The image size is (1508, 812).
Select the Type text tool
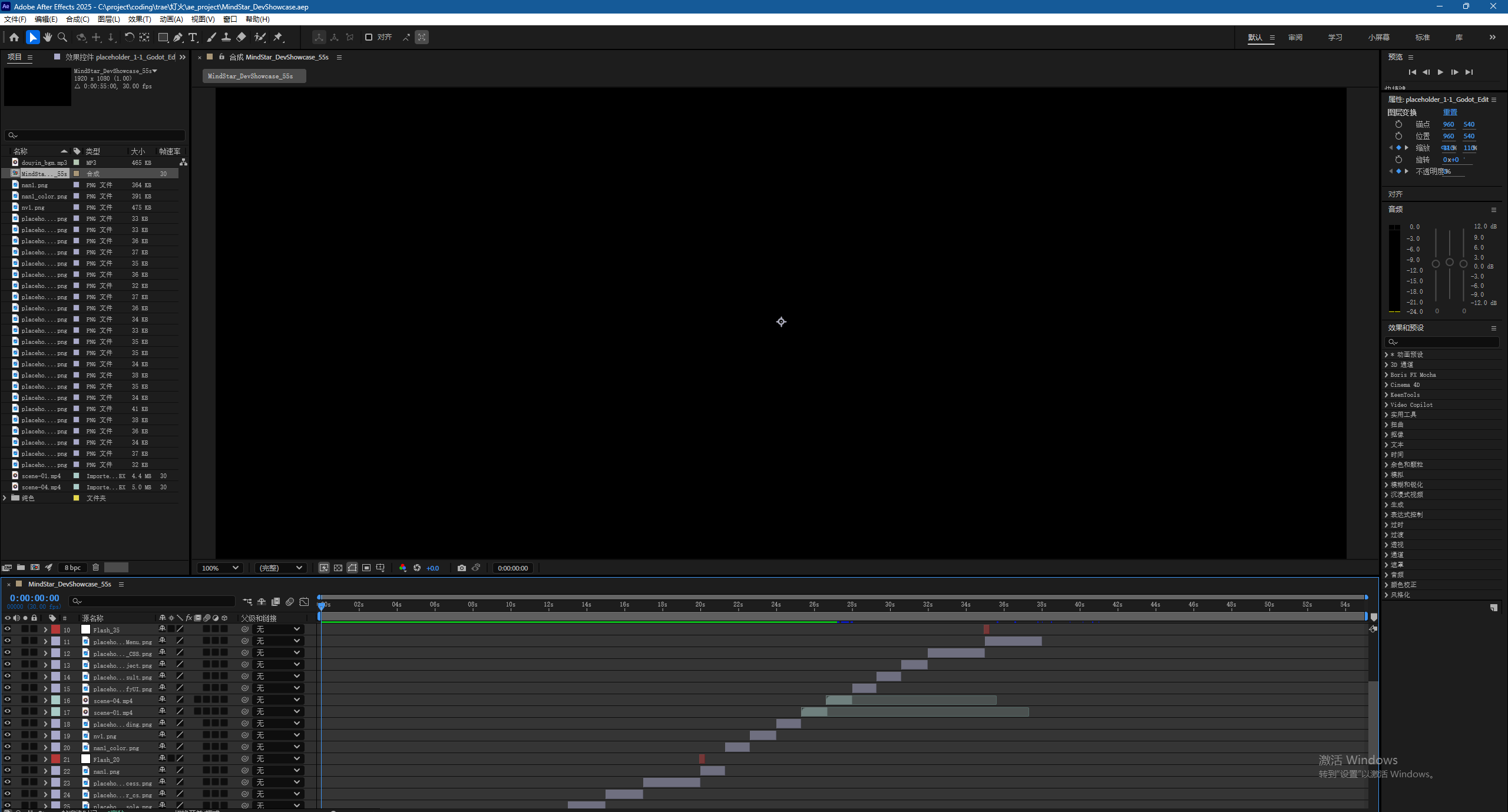point(193,37)
